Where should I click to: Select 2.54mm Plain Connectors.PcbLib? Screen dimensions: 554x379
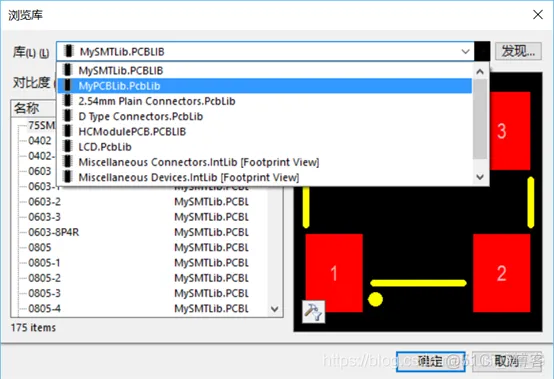pyautogui.click(x=265, y=101)
